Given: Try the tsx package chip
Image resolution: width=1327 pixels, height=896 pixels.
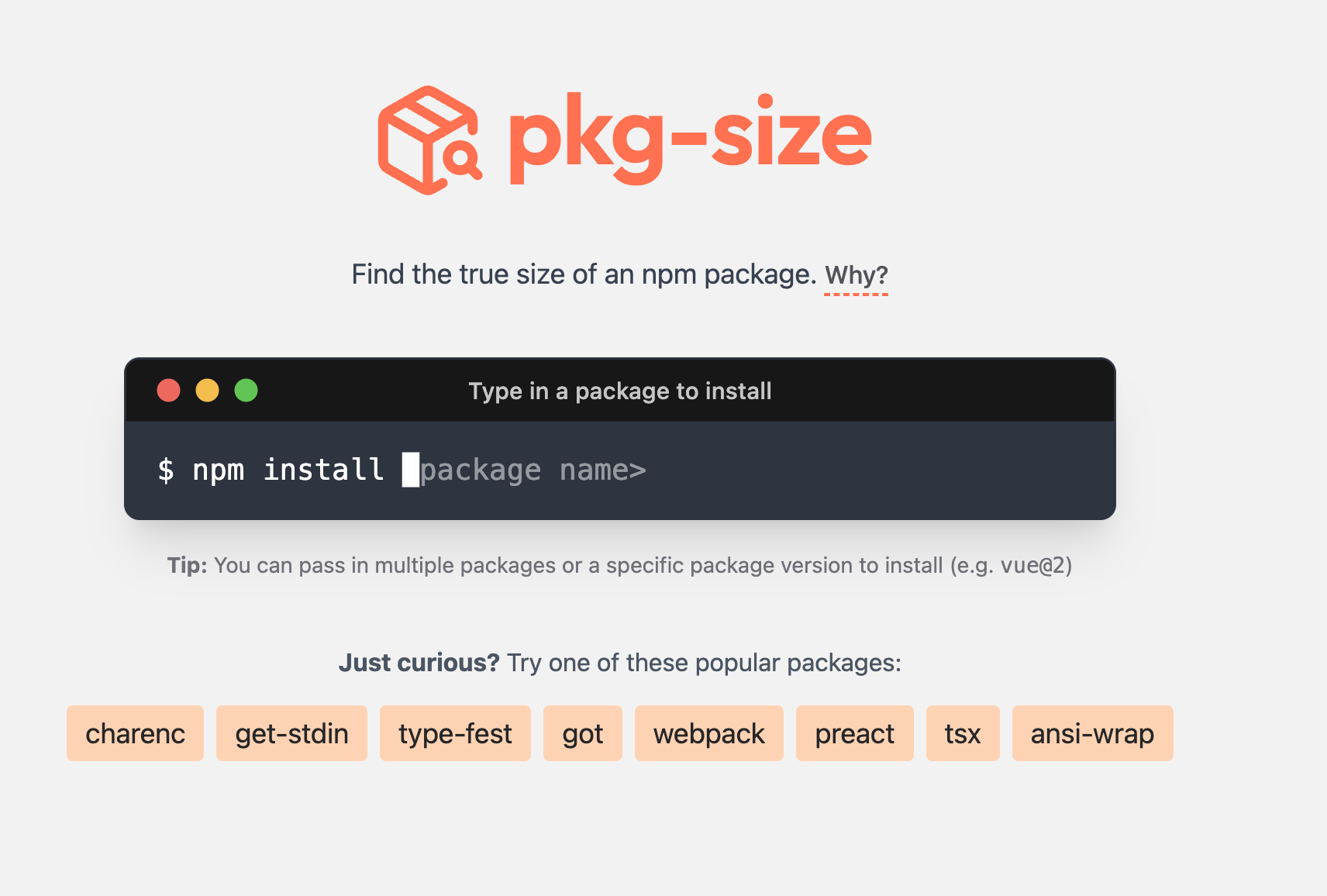Looking at the screenshot, I should pos(962,733).
